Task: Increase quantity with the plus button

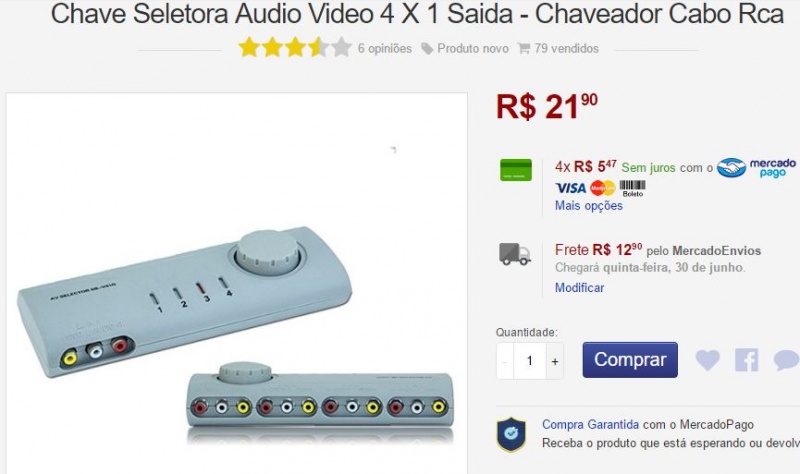Action: [555, 361]
